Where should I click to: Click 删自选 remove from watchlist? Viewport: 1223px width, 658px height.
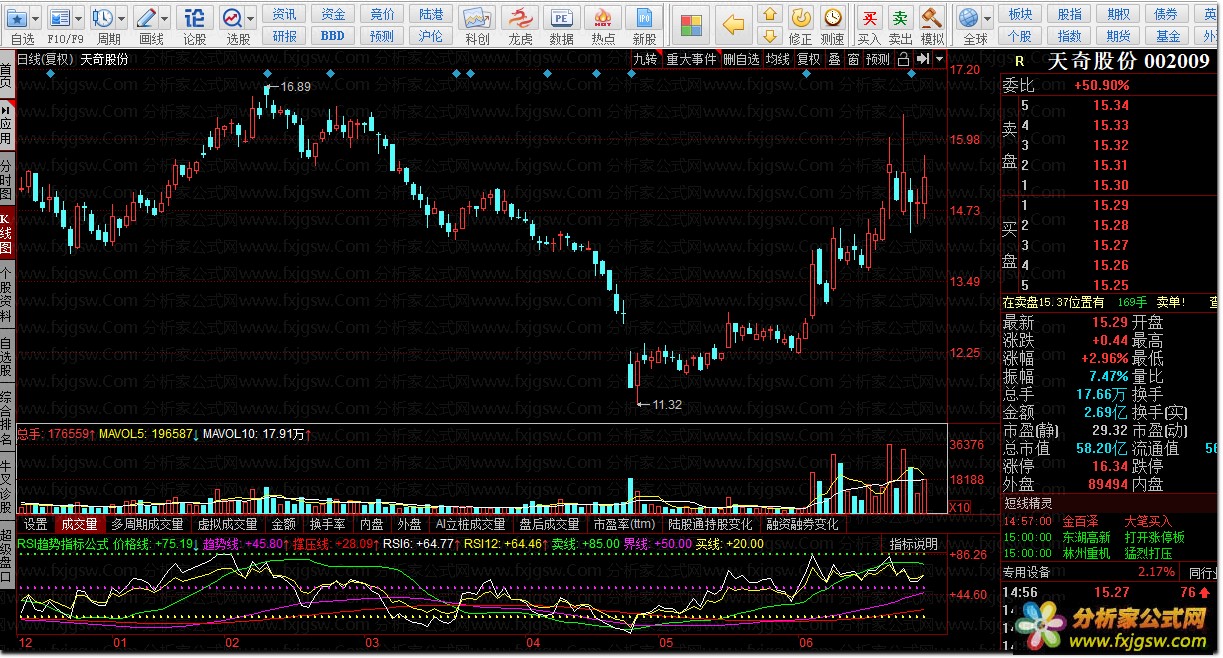(741, 59)
